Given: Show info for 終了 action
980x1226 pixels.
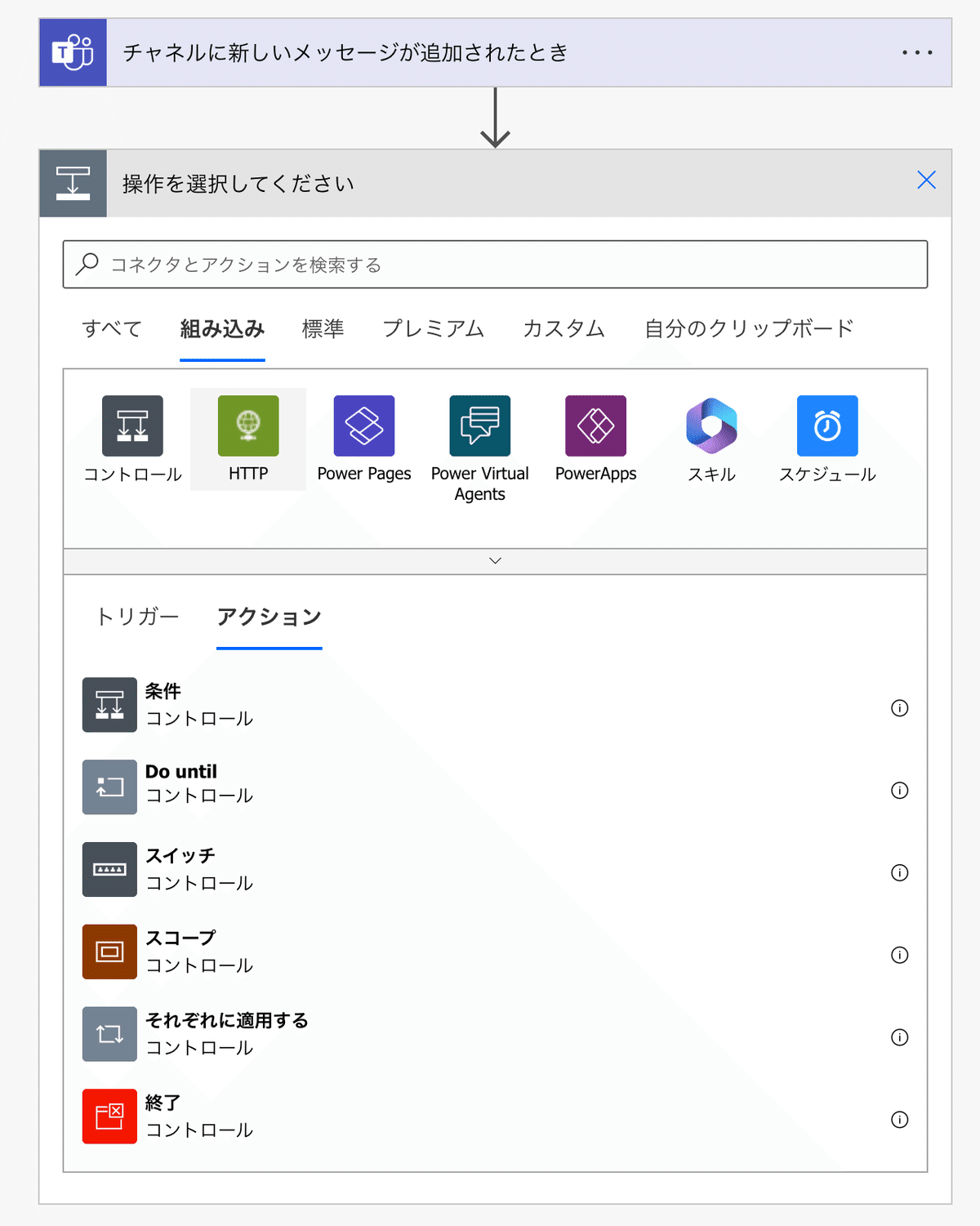Looking at the screenshot, I should [899, 1120].
